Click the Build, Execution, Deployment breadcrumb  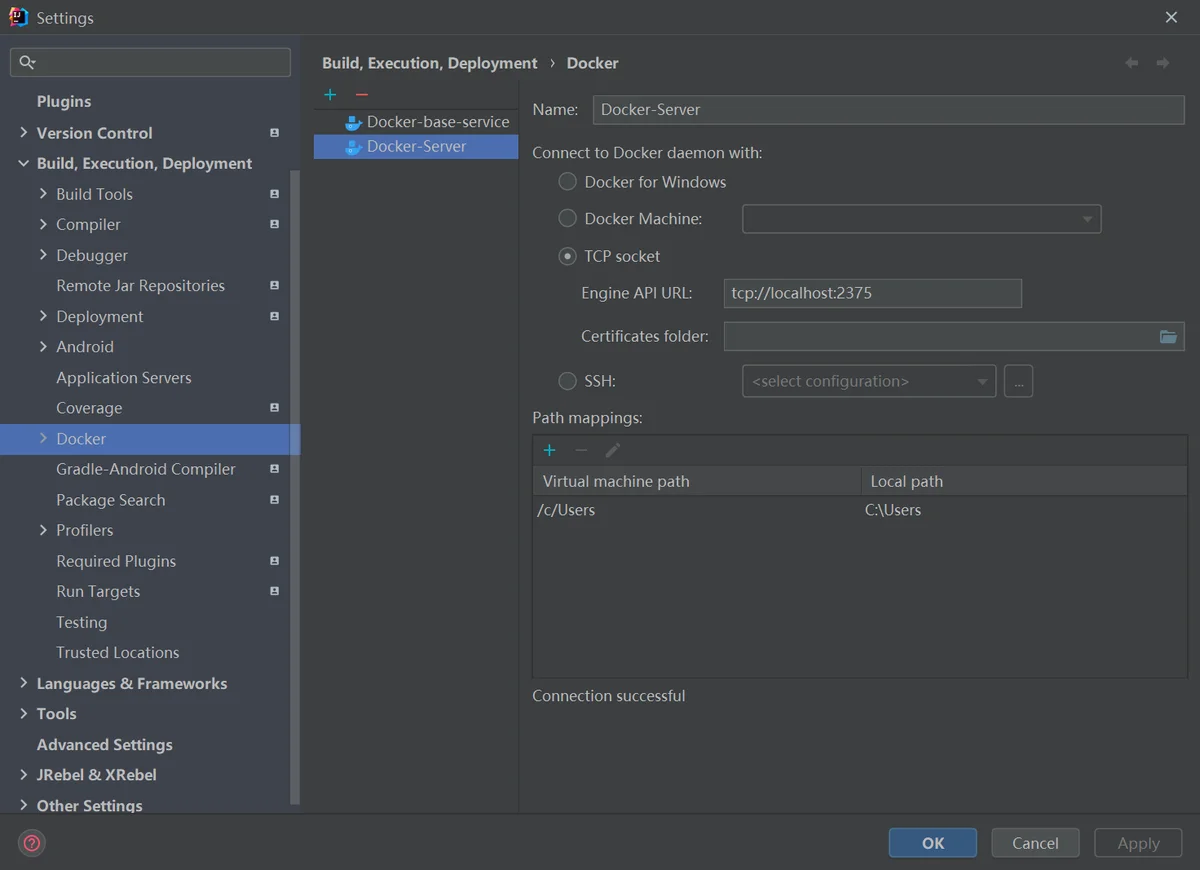(x=430, y=63)
